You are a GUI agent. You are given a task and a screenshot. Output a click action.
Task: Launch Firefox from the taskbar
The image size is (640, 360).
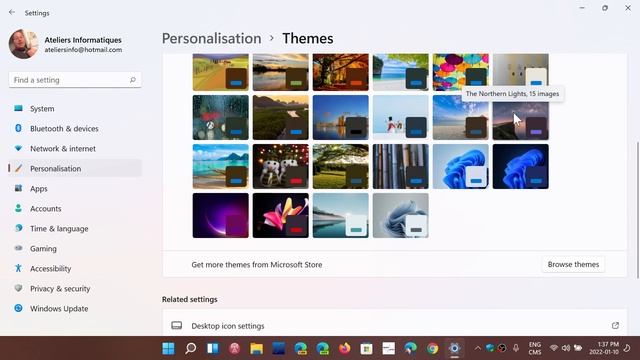tap(344, 348)
